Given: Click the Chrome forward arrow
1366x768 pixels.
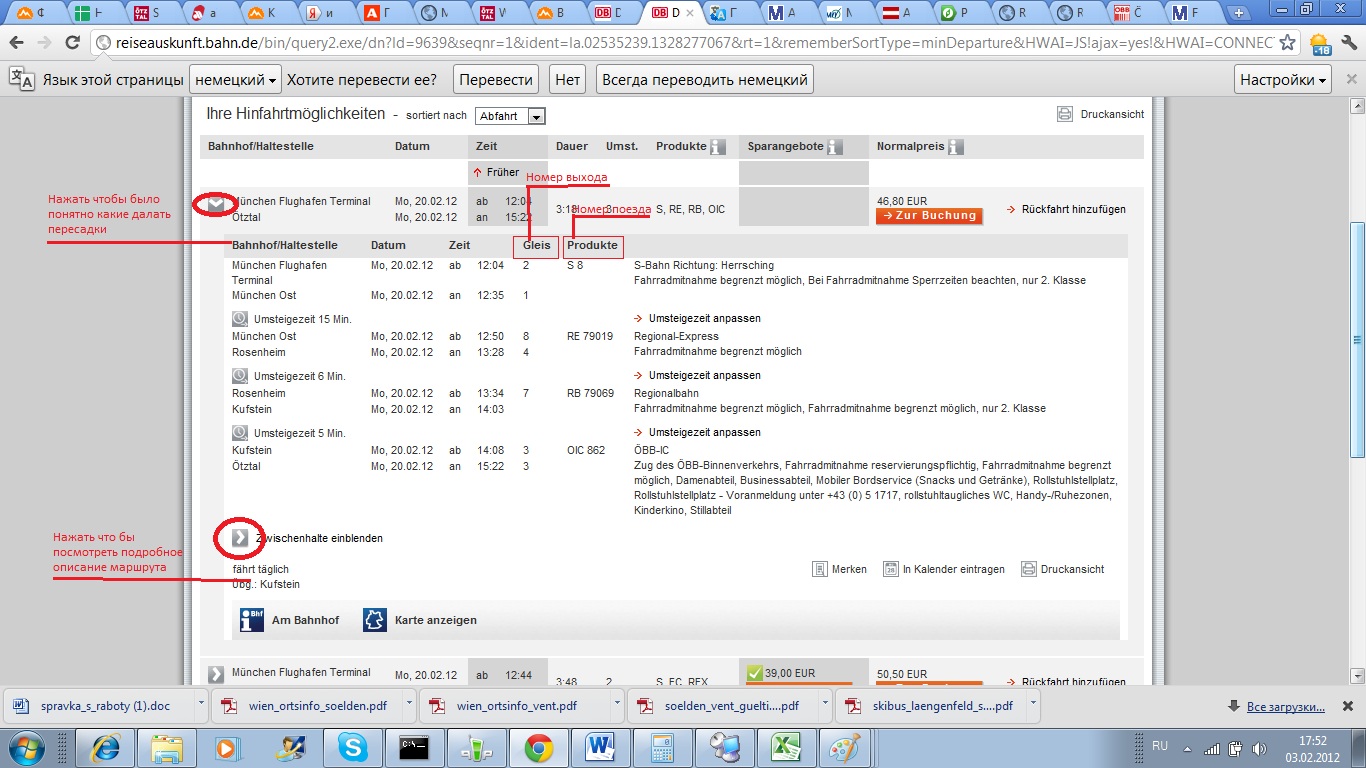Looking at the screenshot, I should coord(44,43).
